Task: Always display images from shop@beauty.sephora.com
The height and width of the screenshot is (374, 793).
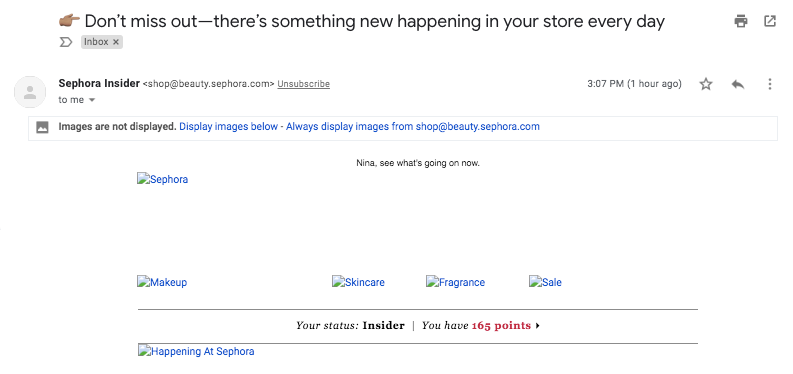Action: tap(413, 126)
